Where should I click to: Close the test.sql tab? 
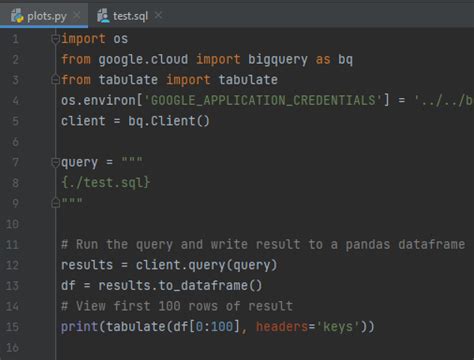tap(158, 15)
